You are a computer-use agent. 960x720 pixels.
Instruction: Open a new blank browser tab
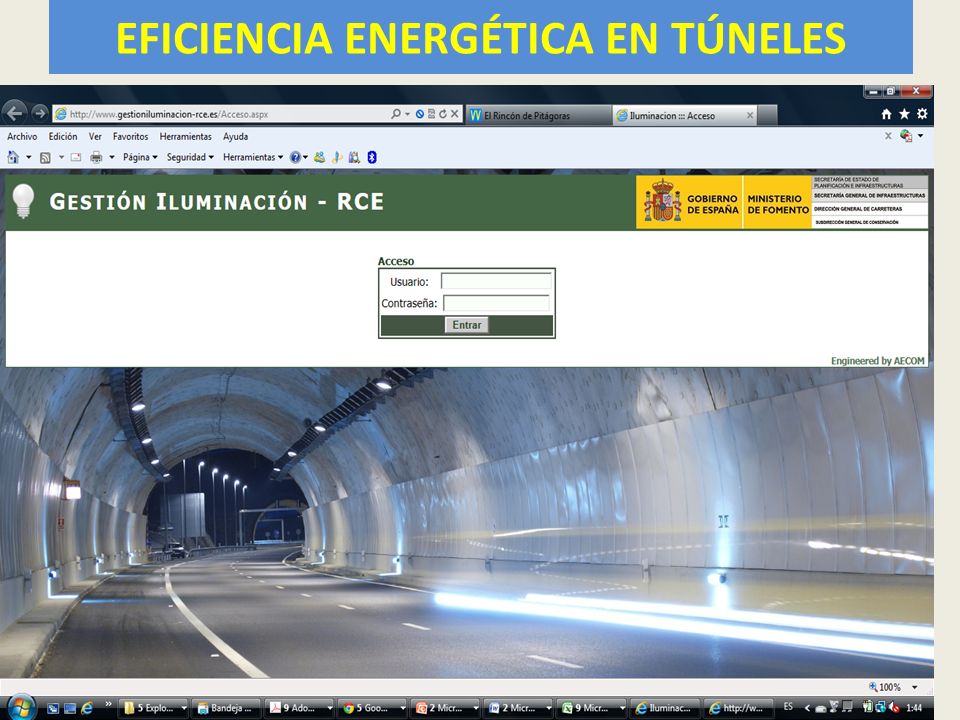click(768, 115)
